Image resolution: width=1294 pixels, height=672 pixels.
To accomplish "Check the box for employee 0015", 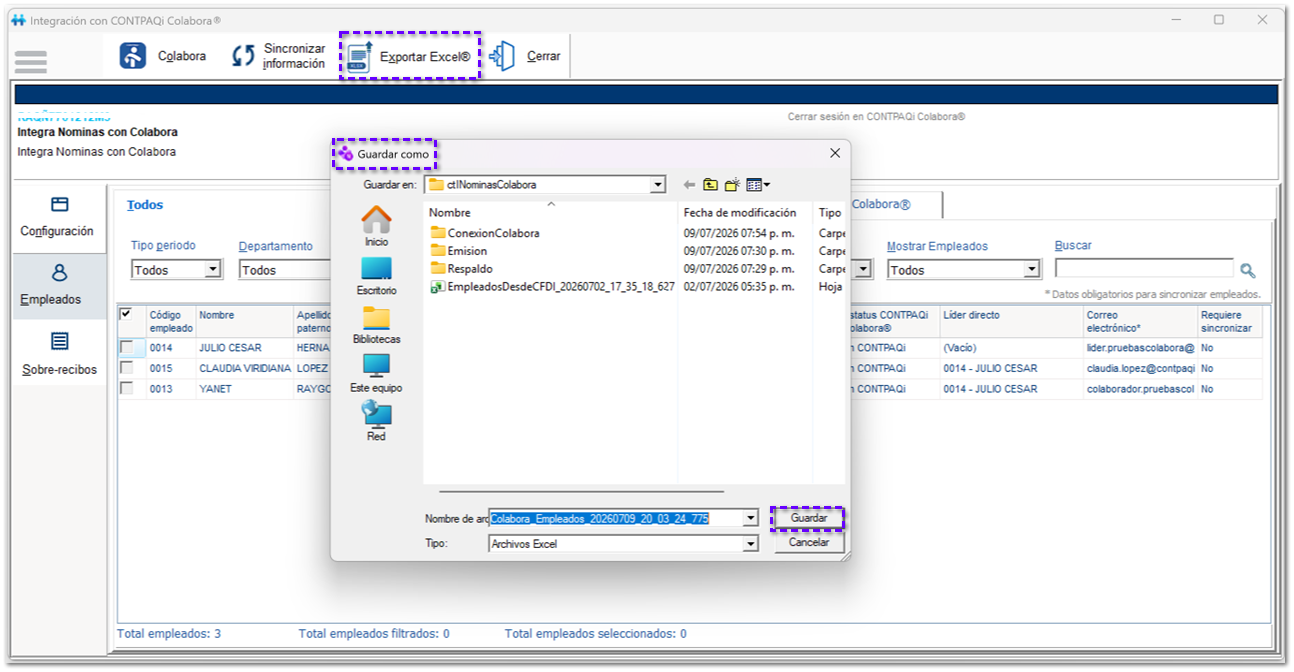I will pyautogui.click(x=126, y=368).
